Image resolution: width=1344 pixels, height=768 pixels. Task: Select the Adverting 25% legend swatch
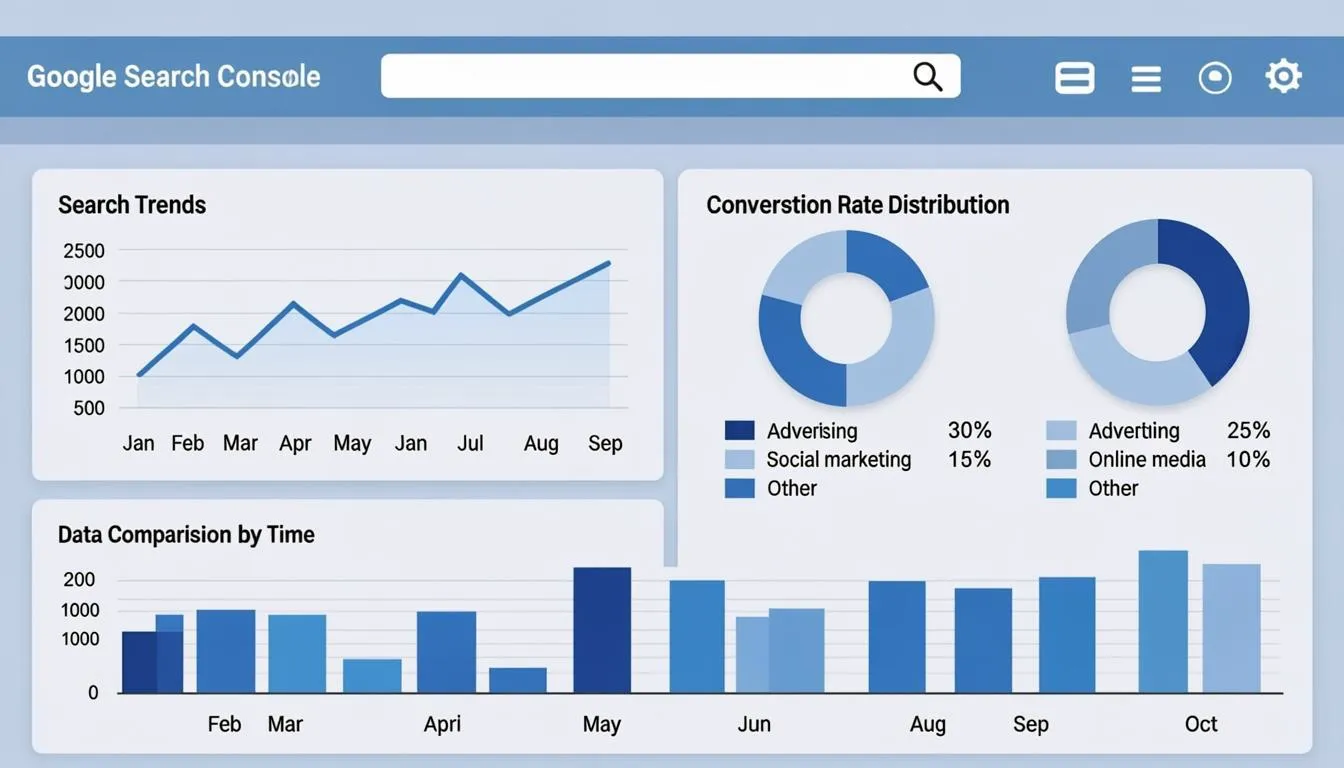click(x=1061, y=431)
